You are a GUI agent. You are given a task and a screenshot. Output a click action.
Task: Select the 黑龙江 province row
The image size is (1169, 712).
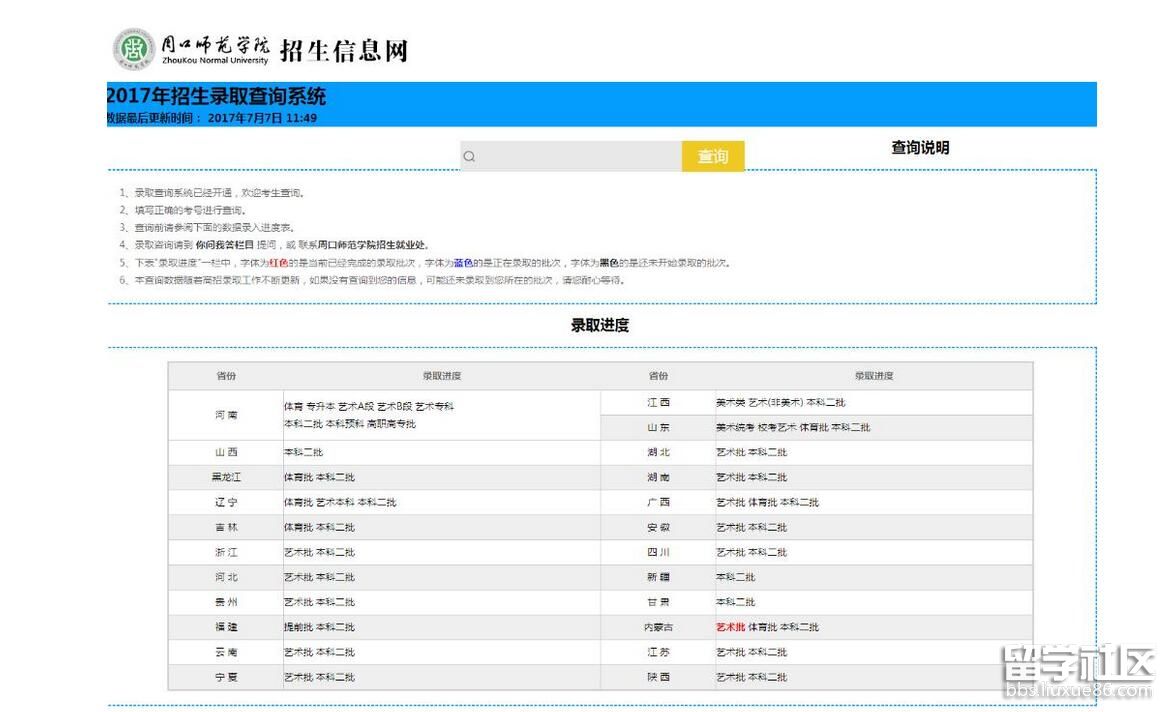click(x=226, y=477)
